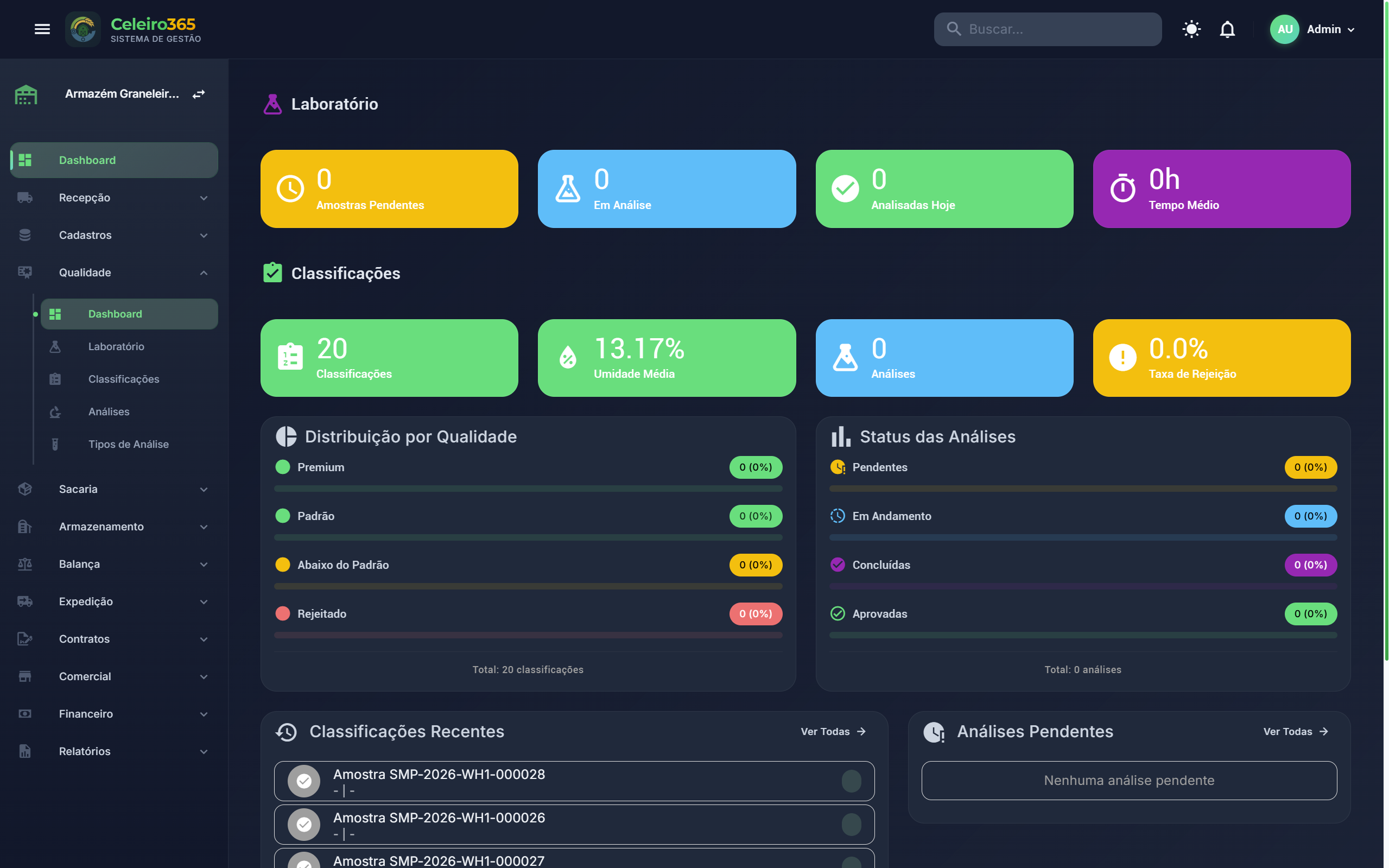Toggle light/dark theme sun icon
Viewport: 1389px width, 868px height.
1191,29
